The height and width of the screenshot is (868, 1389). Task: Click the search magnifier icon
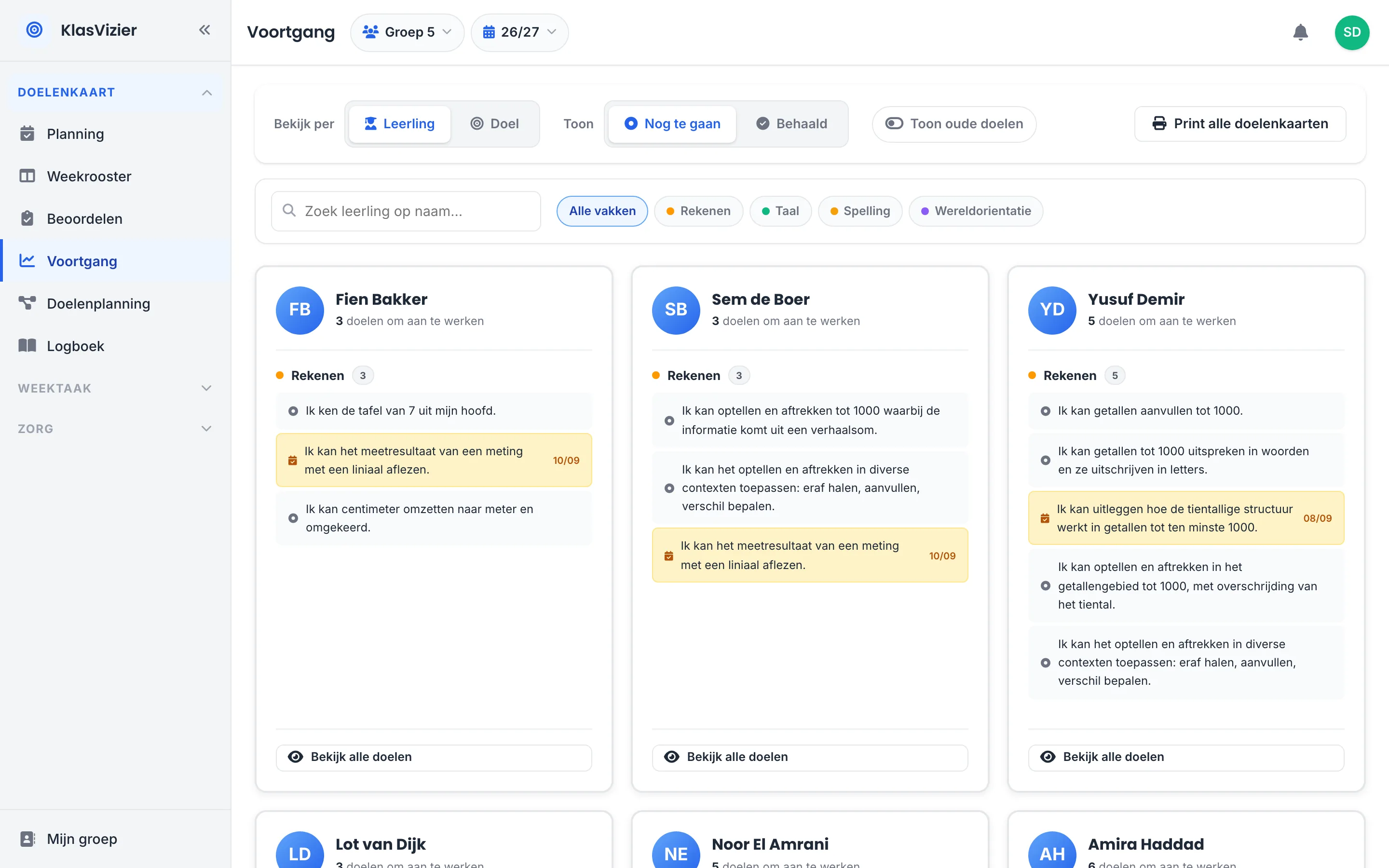point(289,211)
